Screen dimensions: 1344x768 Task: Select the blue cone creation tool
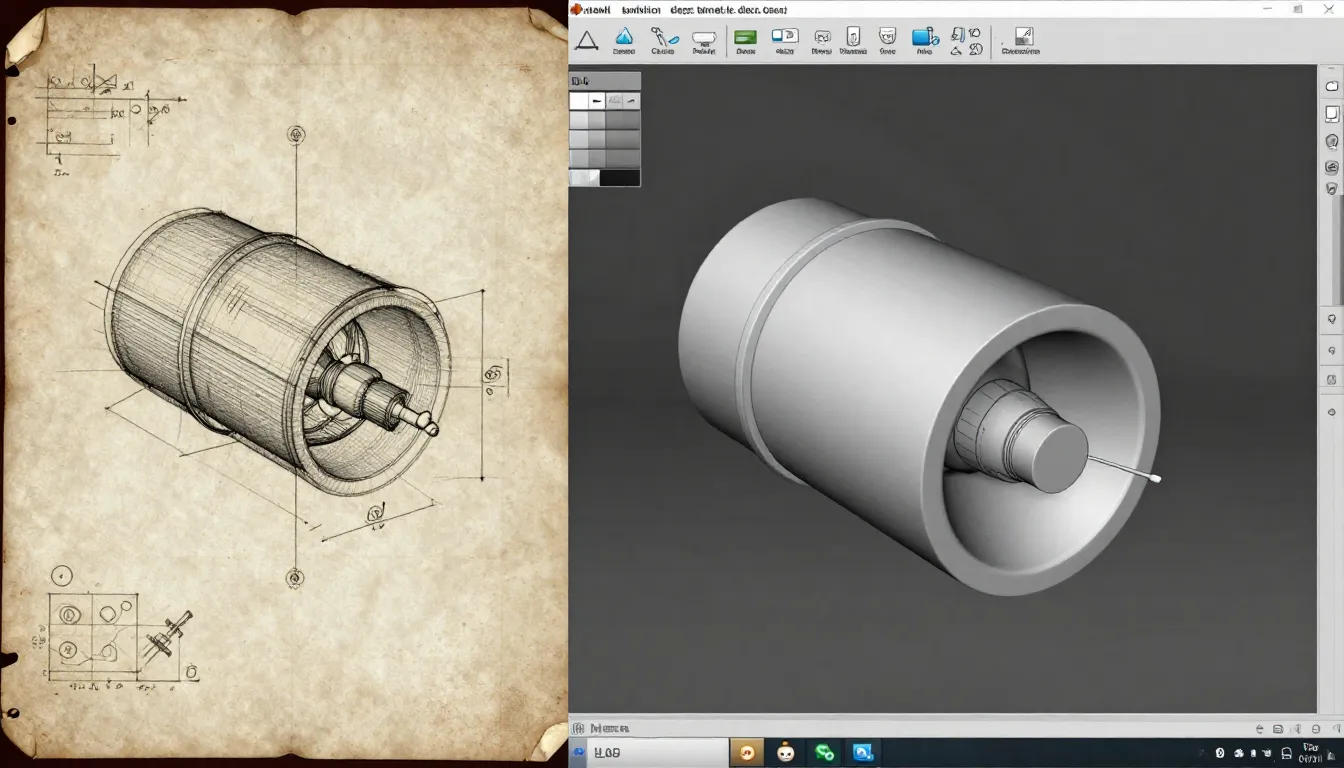[x=624, y=37]
